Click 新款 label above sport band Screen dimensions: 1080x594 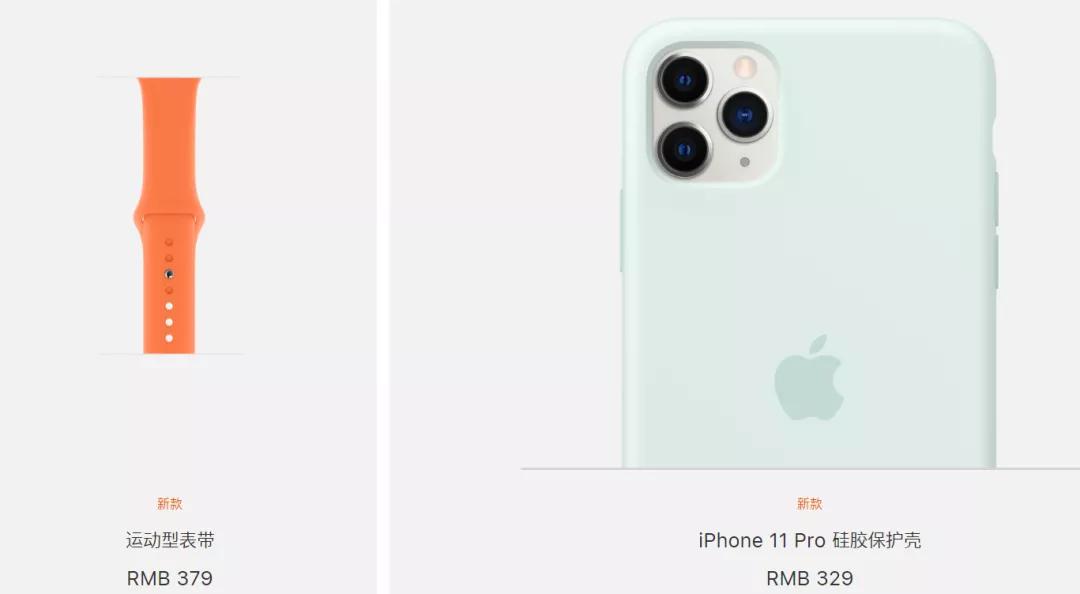click(169, 504)
